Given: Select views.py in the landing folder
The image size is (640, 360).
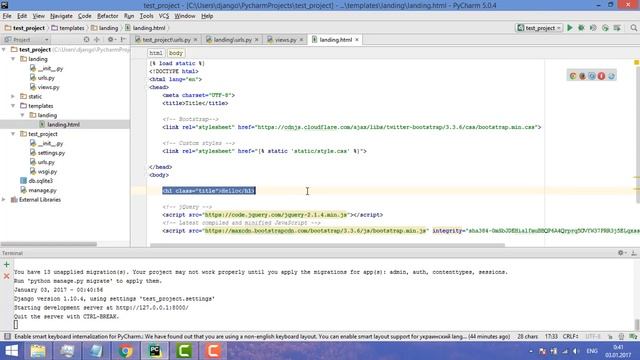Looking at the screenshot, I should pos(48,87).
